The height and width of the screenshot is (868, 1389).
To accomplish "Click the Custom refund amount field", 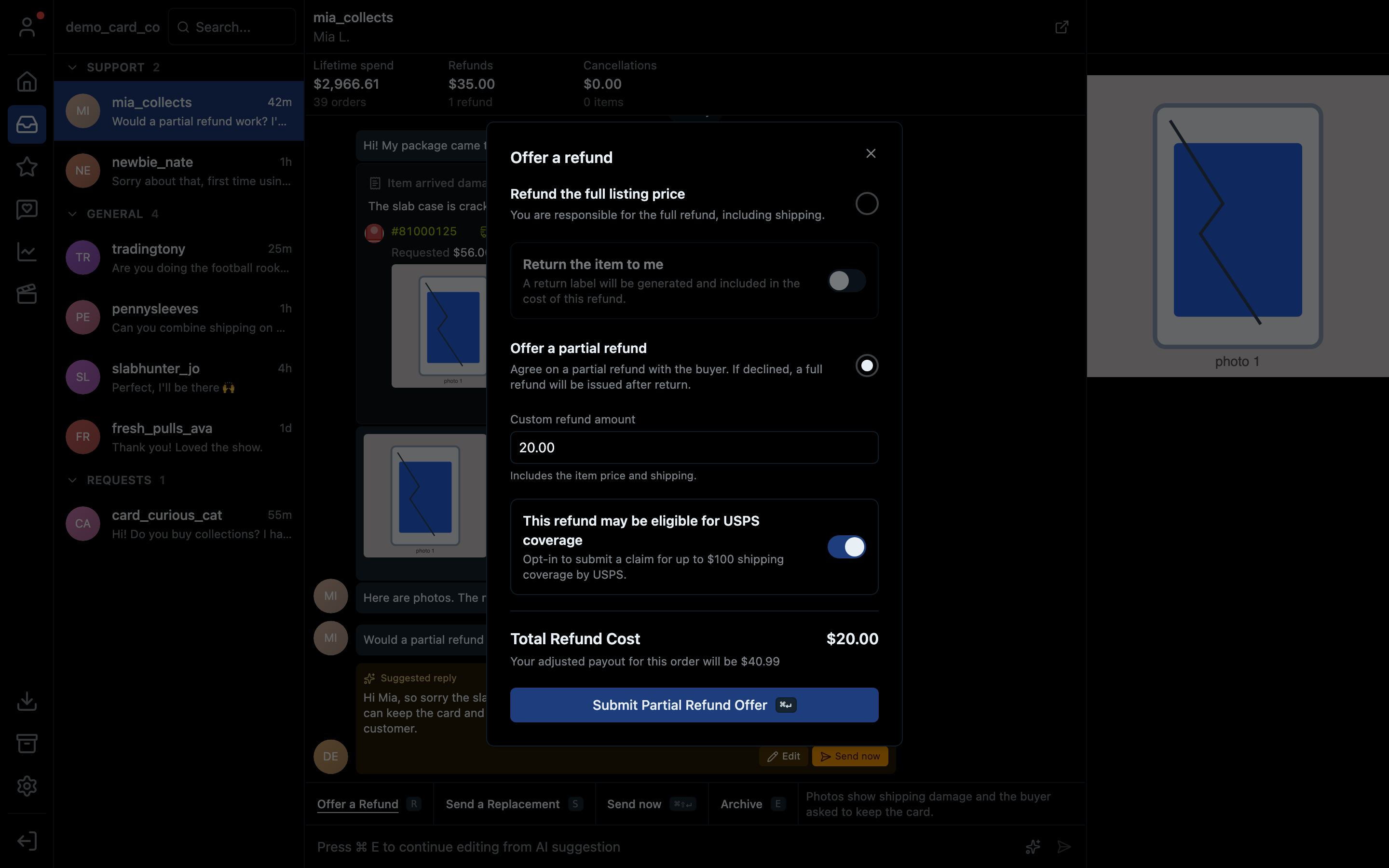I will (694, 447).
